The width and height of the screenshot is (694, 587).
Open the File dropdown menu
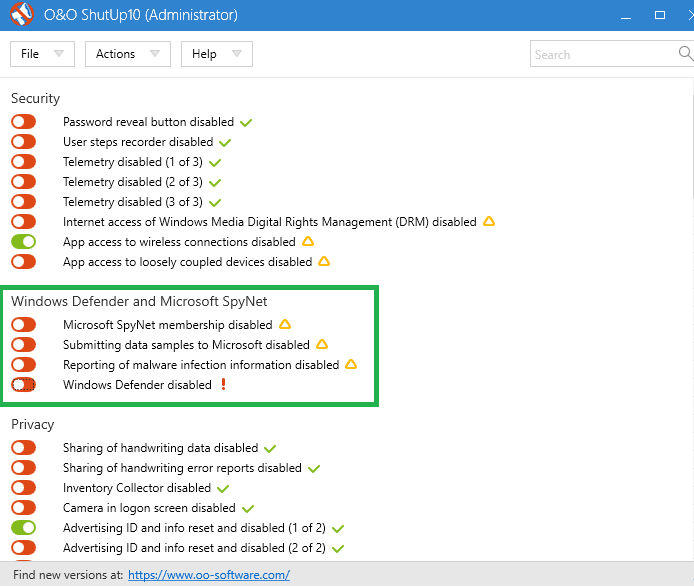click(x=42, y=54)
